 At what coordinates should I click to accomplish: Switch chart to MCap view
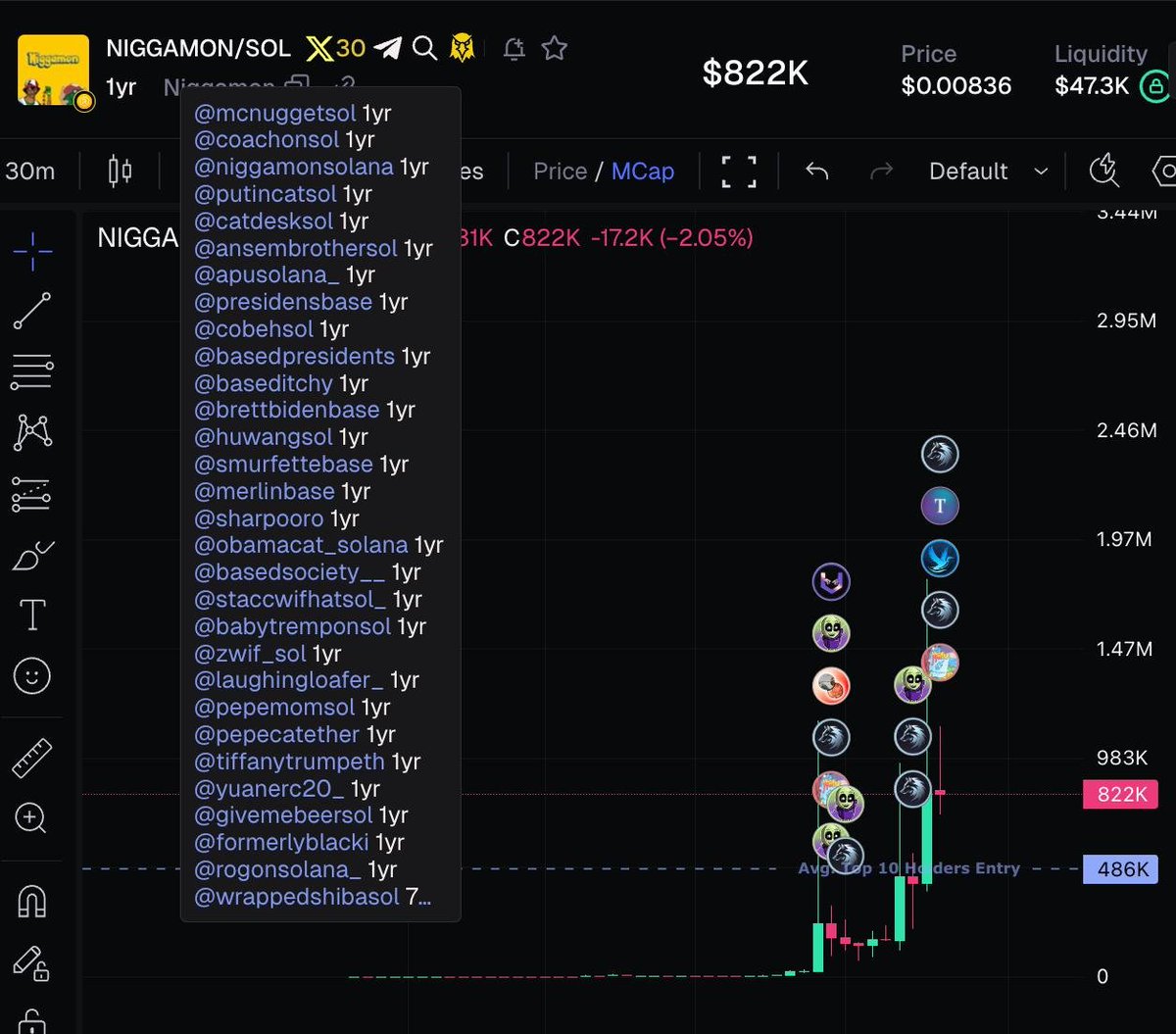click(643, 172)
